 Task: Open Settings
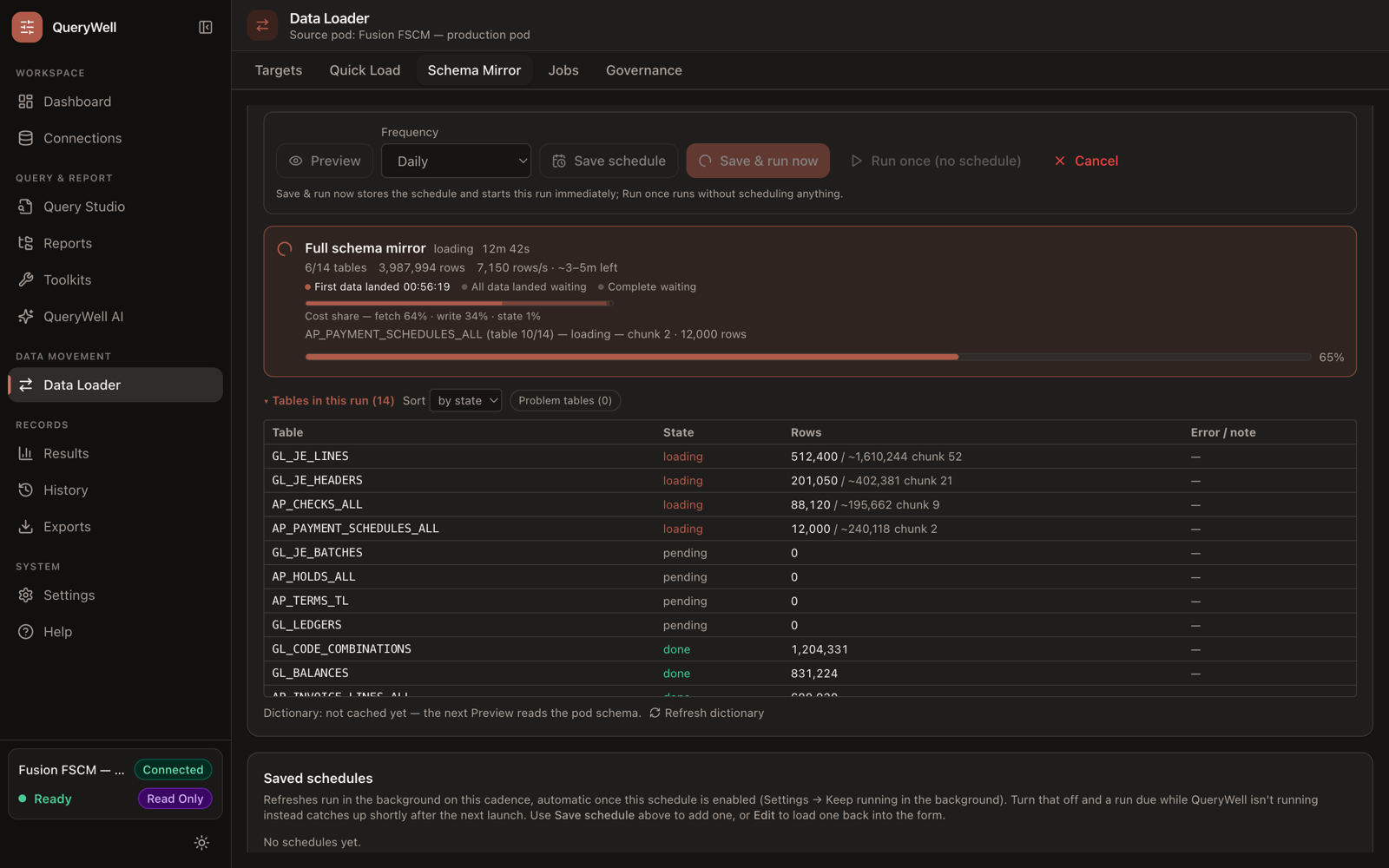click(115, 595)
